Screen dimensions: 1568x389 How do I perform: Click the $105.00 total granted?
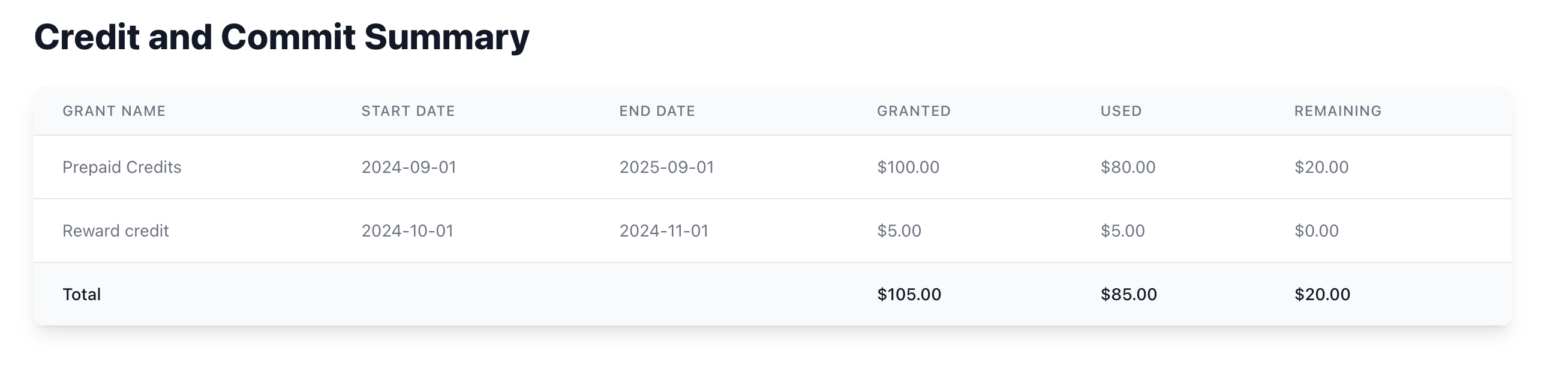[x=909, y=295]
